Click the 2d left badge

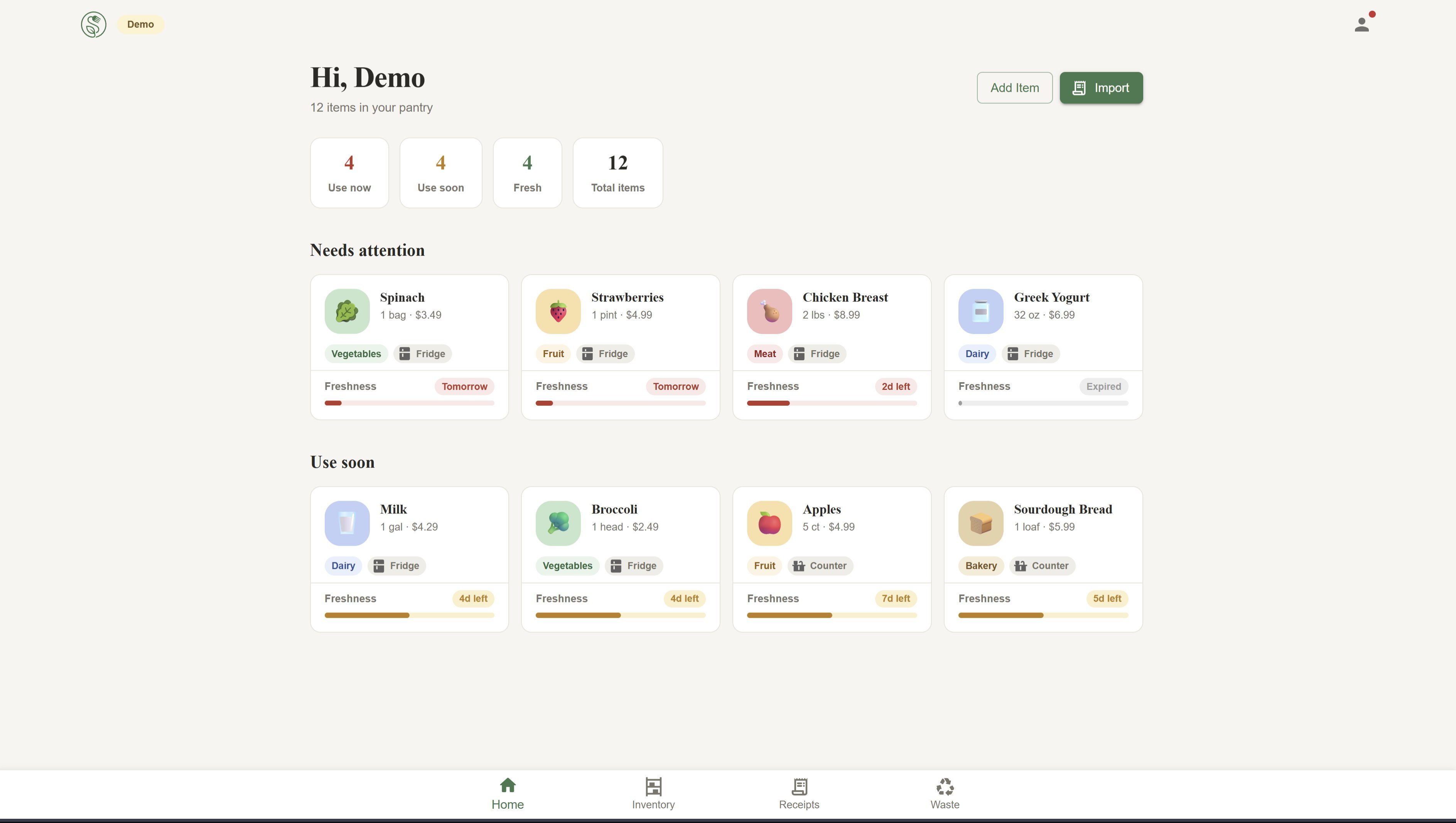pyautogui.click(x=896, y=387)
